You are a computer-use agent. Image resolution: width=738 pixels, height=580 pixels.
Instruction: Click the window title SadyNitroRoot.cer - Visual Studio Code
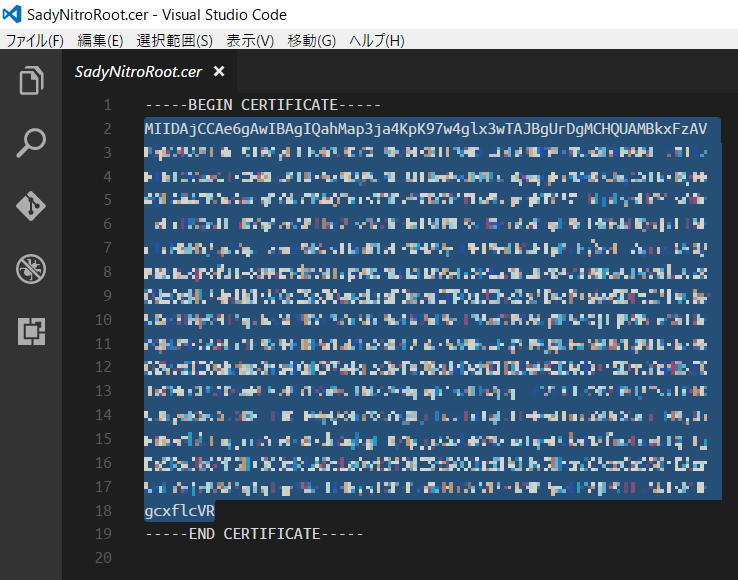tap(157, 15)
